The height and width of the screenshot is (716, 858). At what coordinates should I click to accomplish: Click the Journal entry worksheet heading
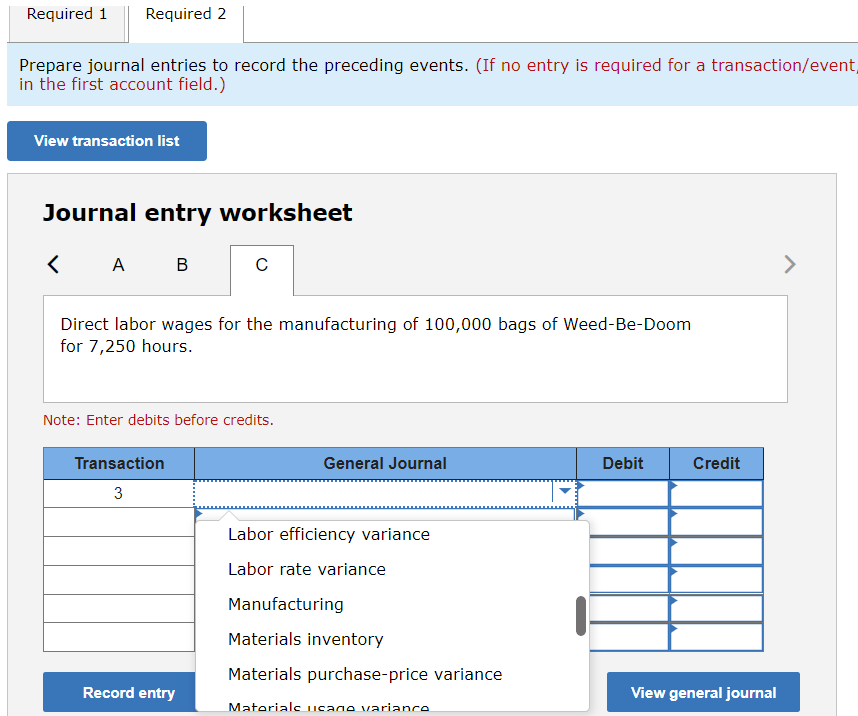pos(198,212)
